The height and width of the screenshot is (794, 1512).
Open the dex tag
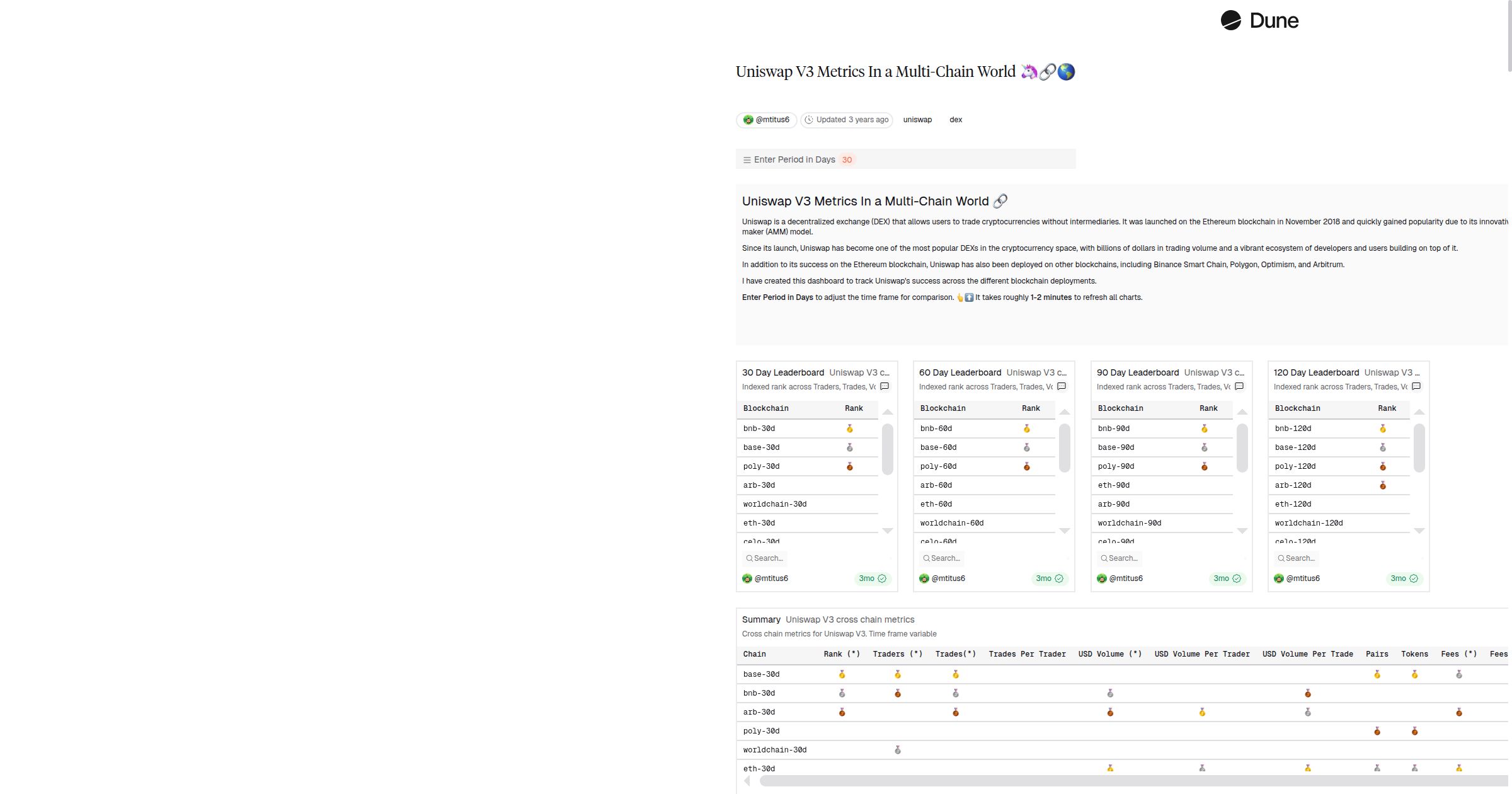(x=955, y=120)
